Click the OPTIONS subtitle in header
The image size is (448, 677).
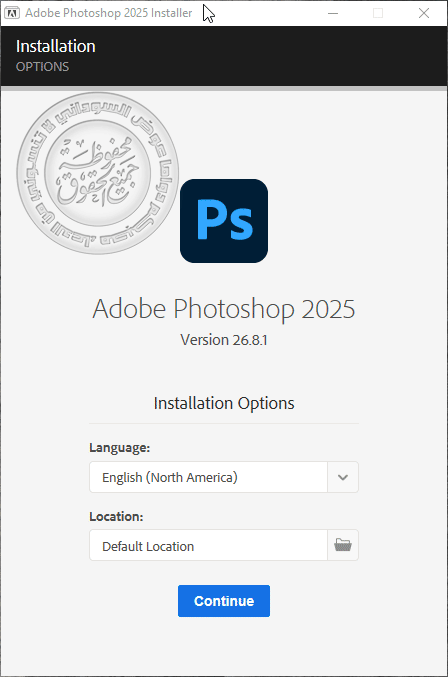[x=42, y=66]
